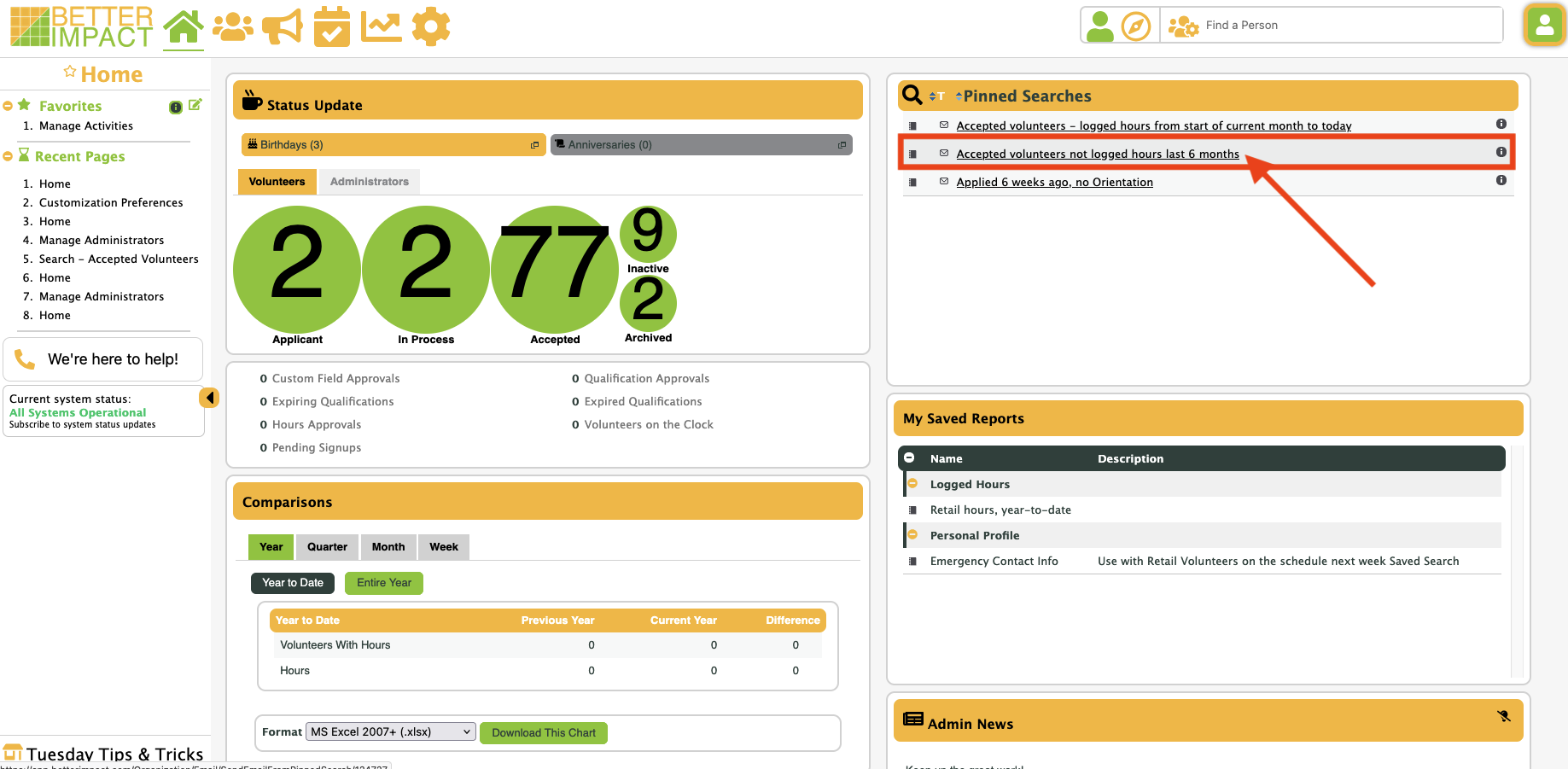The height and width of the screenshot is (769, 1568).
Task: Collapse the Favorites section
Action: pos(8,106)
